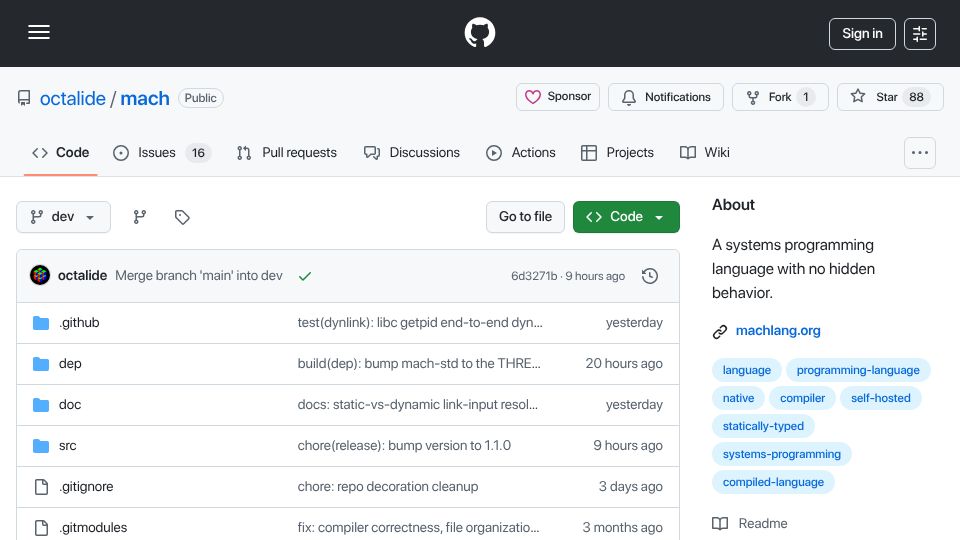The image size is (960, 540).
Task: Select the programming-language topic tag
Action: pyautogui.click(x=858, y=370)
